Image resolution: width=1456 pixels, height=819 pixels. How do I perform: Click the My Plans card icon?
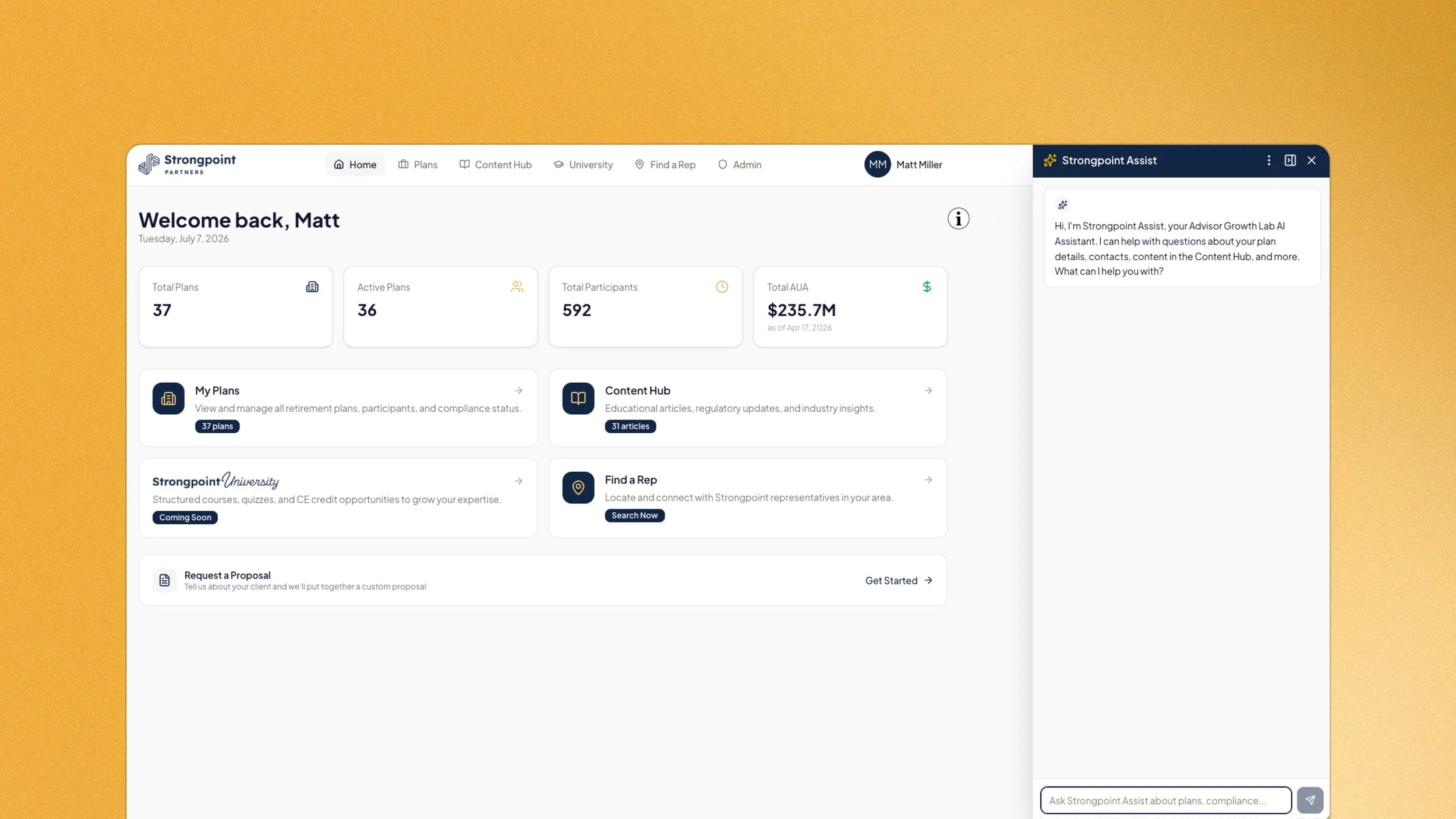coord(168,398)
